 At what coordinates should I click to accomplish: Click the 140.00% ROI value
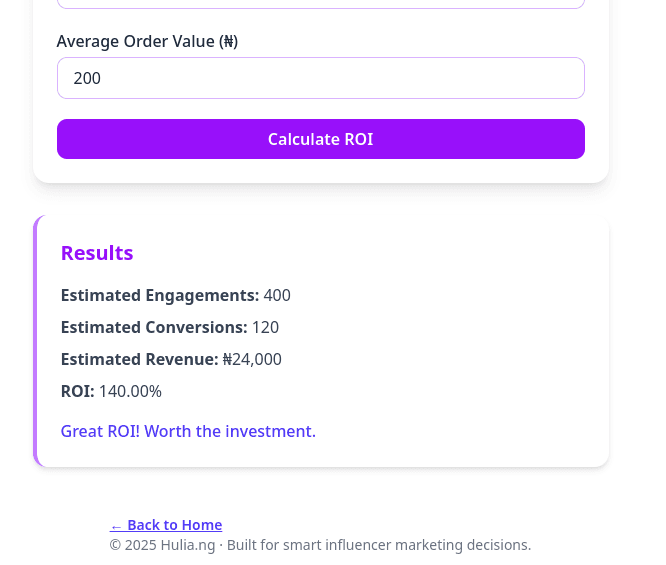pos(130,391)
